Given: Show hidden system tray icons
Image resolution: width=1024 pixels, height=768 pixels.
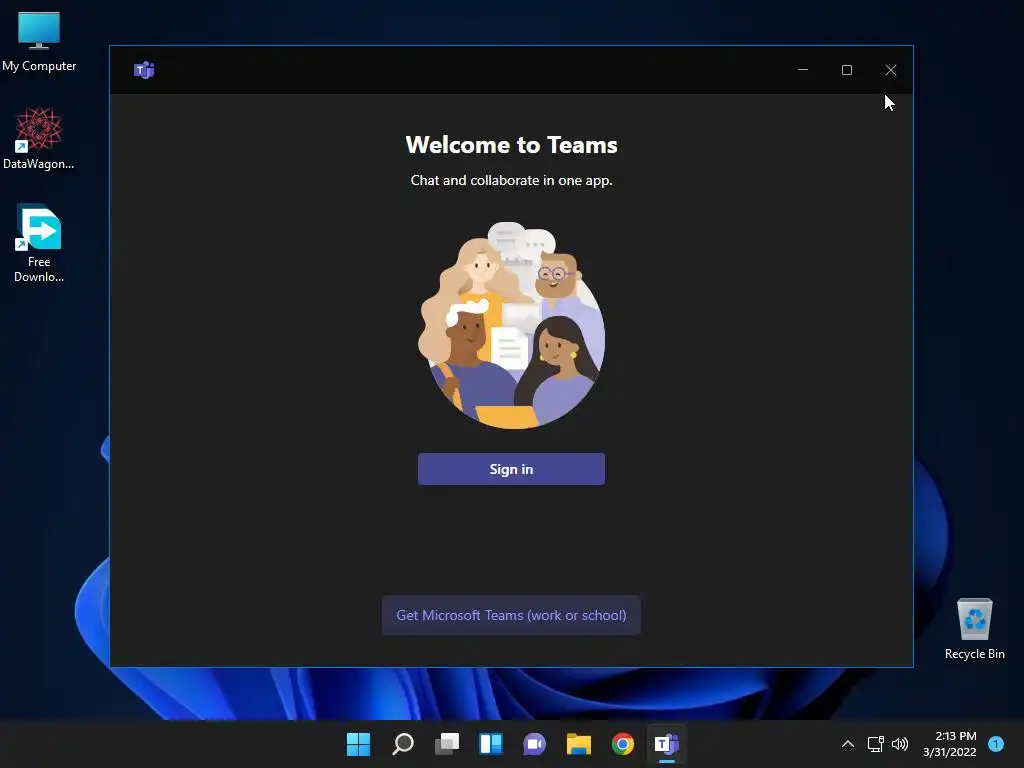Looking at the screenshot, I should [x=848, y=744].
